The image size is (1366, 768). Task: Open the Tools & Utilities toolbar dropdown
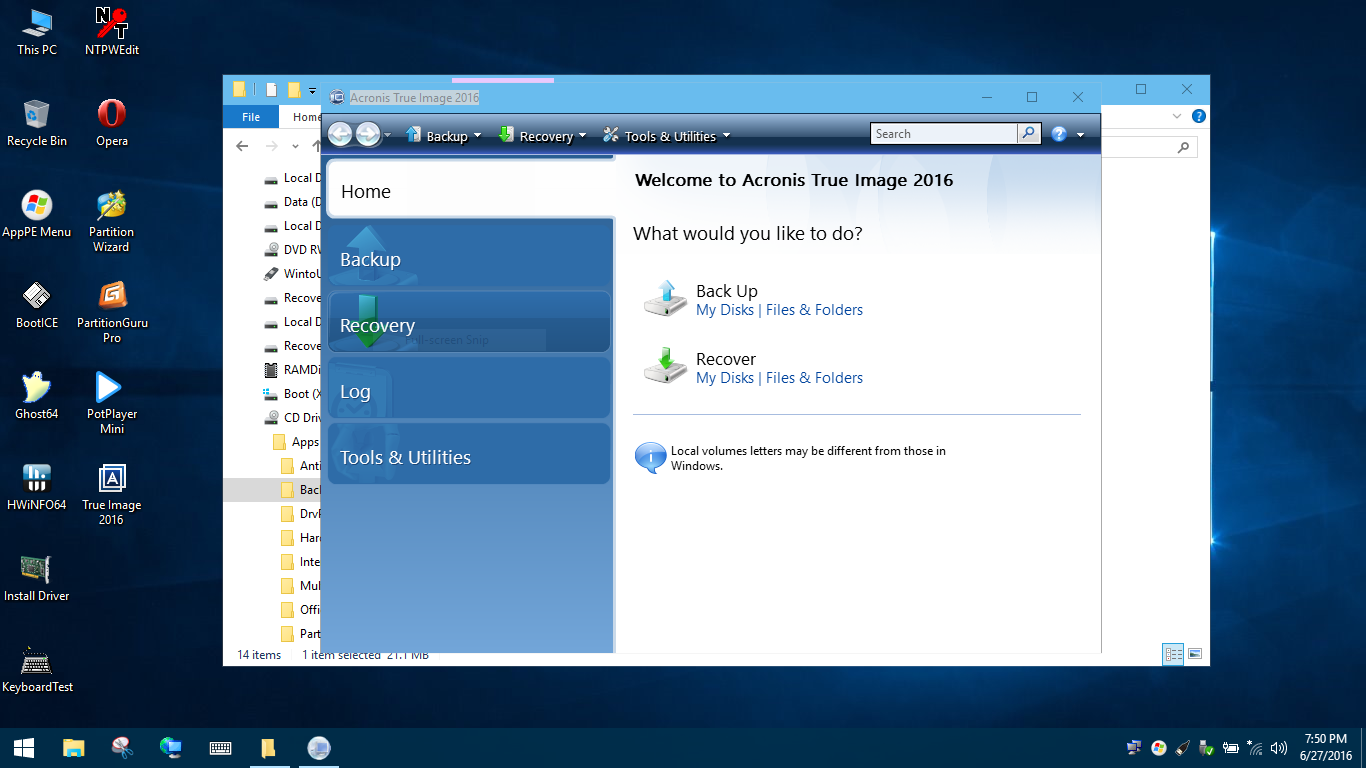(x=665, y=136)
